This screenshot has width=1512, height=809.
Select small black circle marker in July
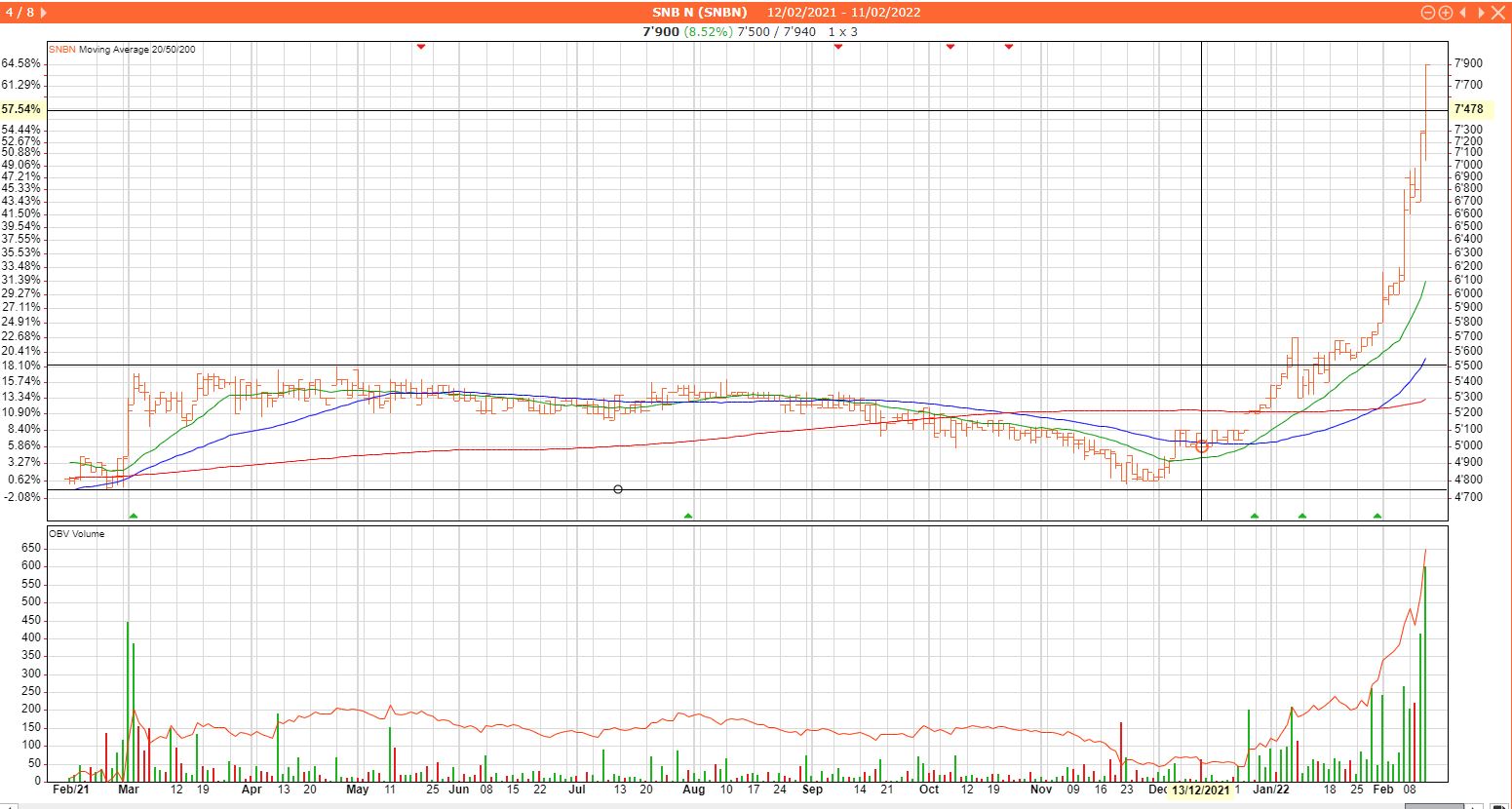click(618, 489)
